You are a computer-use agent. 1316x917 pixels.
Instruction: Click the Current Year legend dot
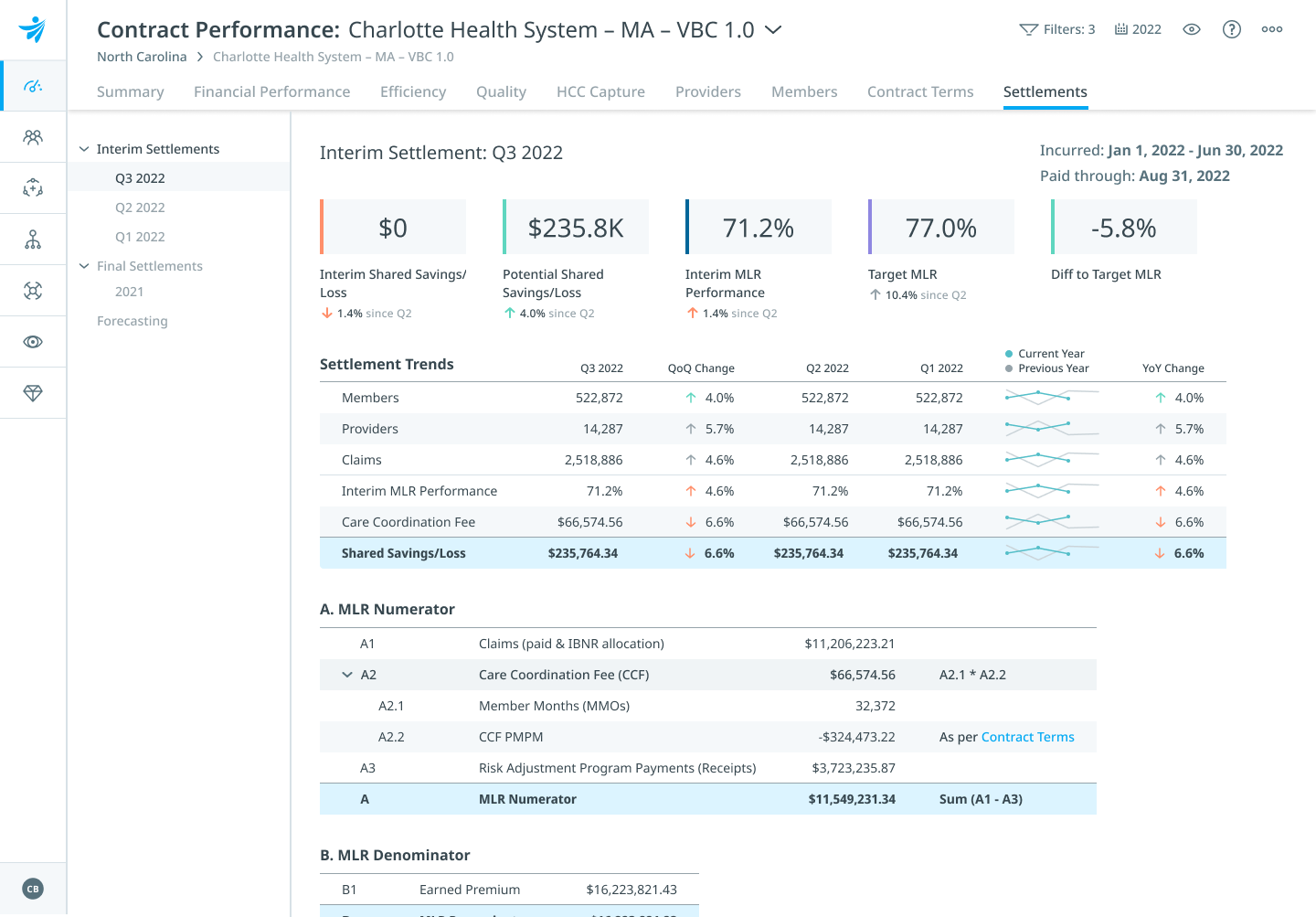(1009, 354)
